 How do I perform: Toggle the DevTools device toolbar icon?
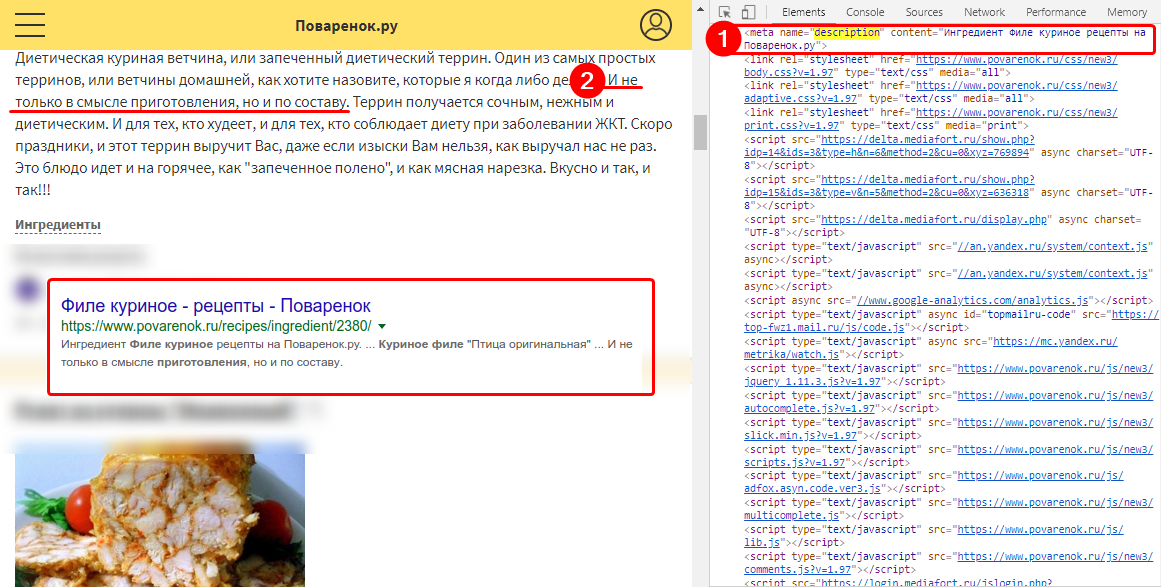point(749,12)
